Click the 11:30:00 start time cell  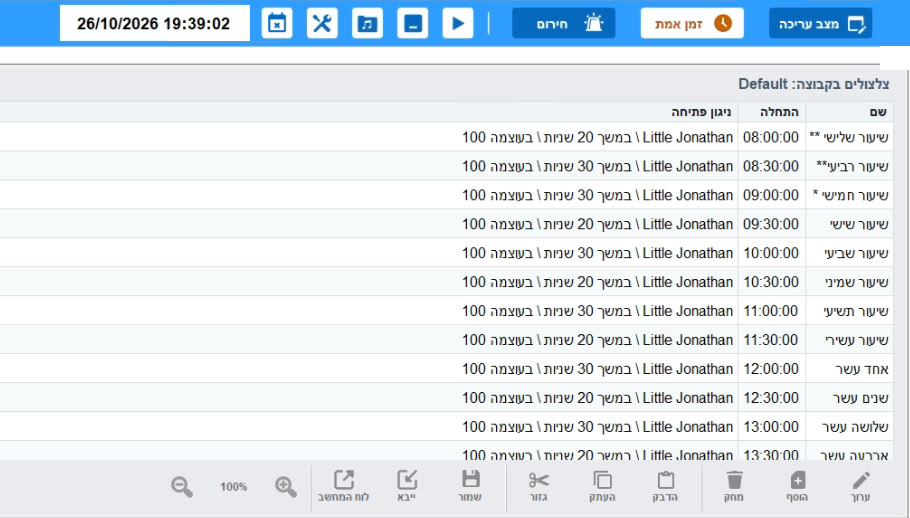point(771,340)
